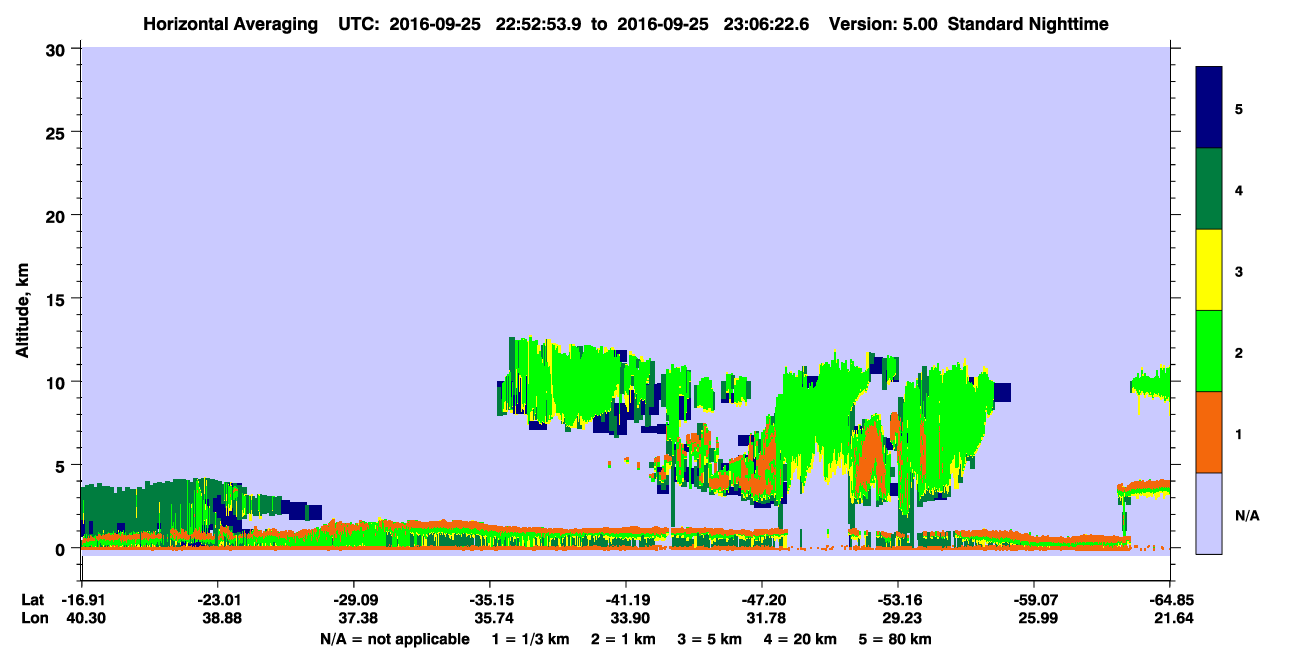The image size is (1300, 667).
Task: Click the dark blue swatch labeled 5
Action: [1209, 108]
